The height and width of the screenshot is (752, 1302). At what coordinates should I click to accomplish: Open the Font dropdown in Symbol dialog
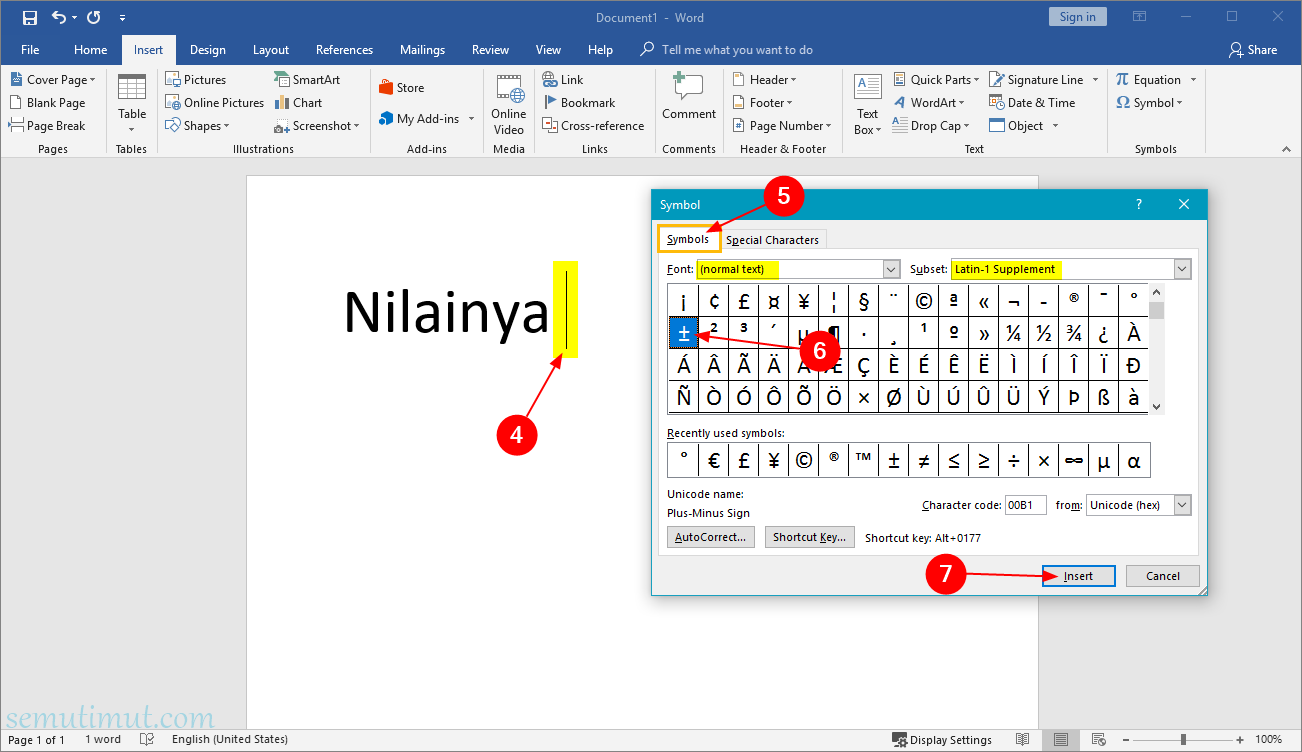[x=891, y=269]
